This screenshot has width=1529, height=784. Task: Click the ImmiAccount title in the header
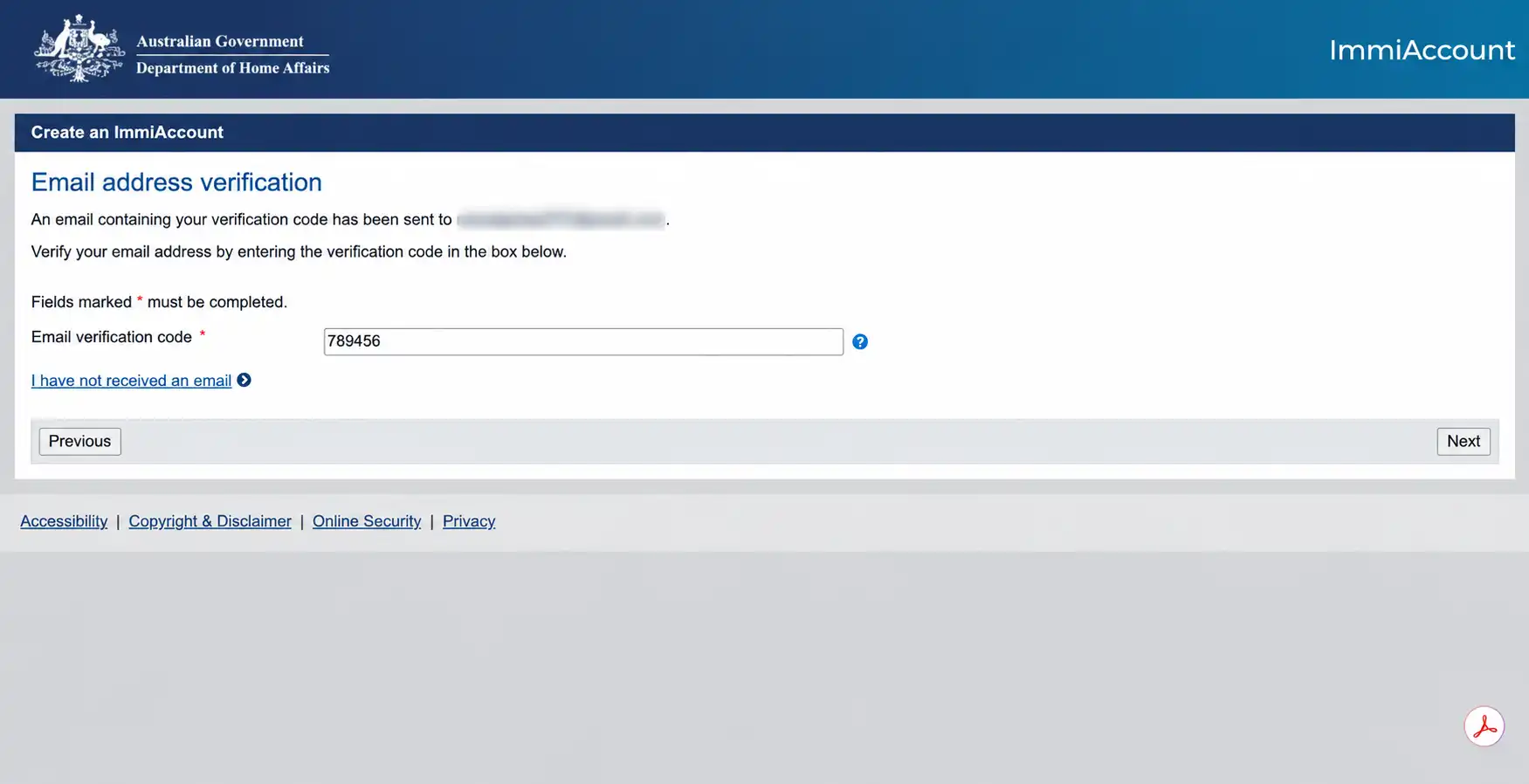click(1422, 50)
